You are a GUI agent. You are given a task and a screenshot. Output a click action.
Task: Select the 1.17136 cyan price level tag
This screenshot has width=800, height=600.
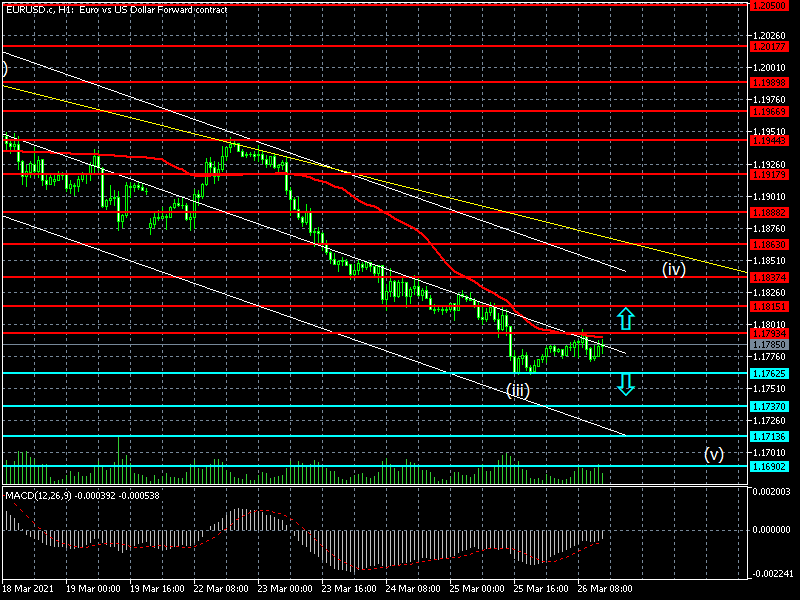click(x=768, y=436)
